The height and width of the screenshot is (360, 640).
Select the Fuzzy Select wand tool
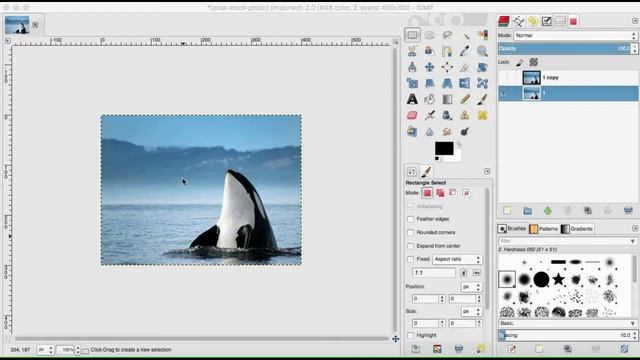click(465, 35)
